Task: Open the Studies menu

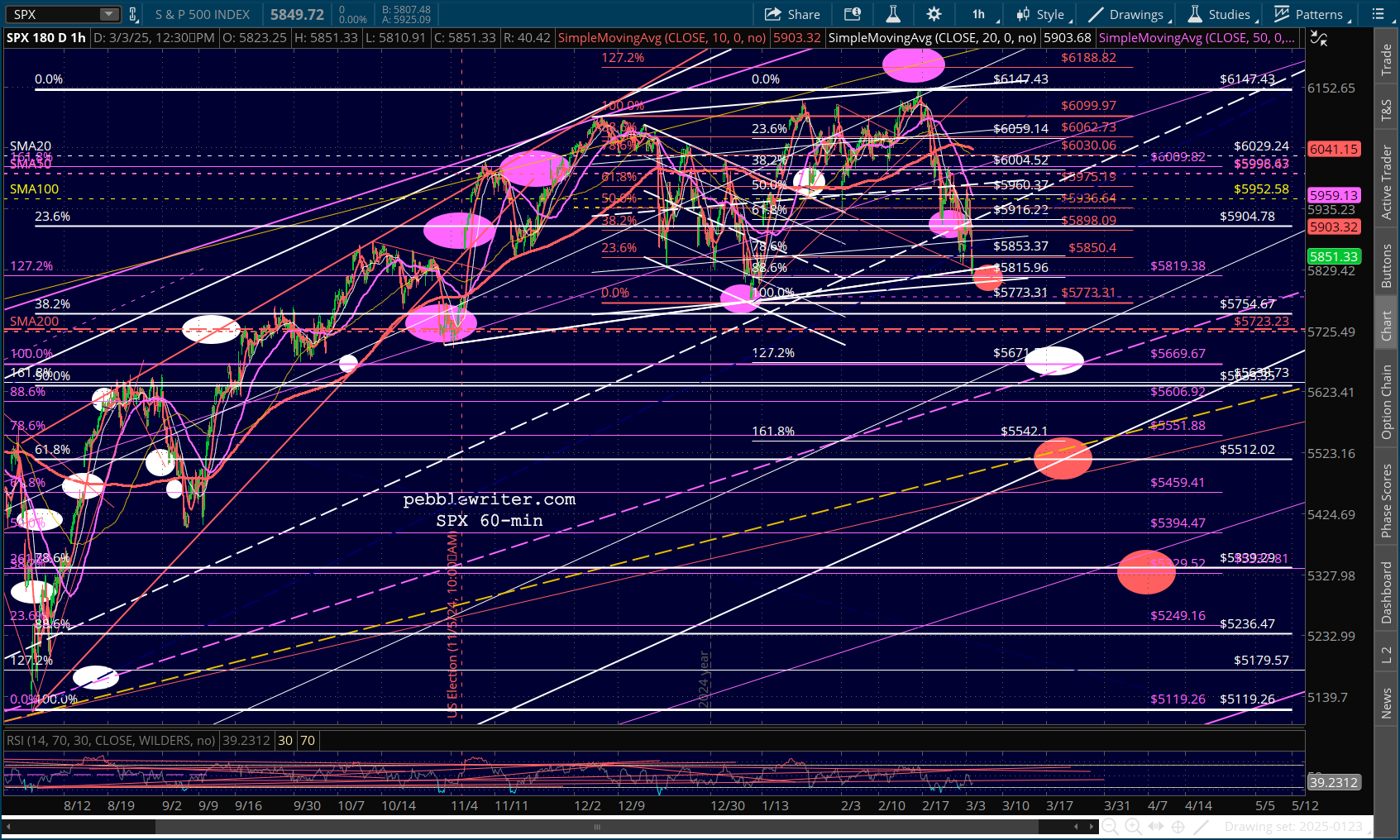Action: [x=1221, y=14]
